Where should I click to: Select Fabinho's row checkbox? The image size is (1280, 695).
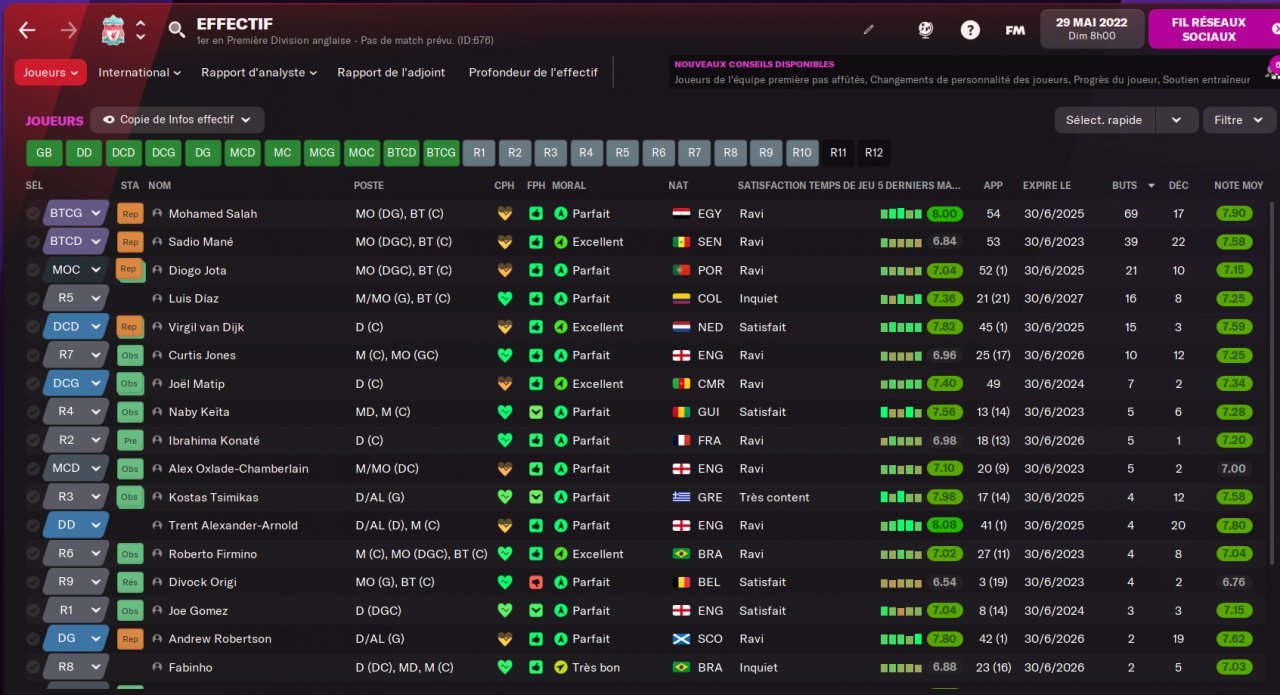pyautogui.click(x=33, y=667)
